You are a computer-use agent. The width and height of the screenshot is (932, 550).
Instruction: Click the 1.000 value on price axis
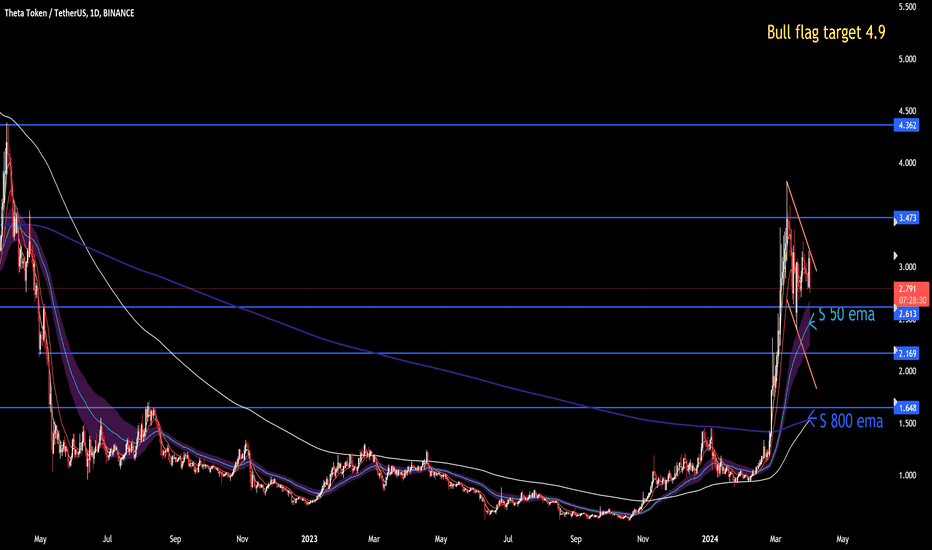[907, 475]
